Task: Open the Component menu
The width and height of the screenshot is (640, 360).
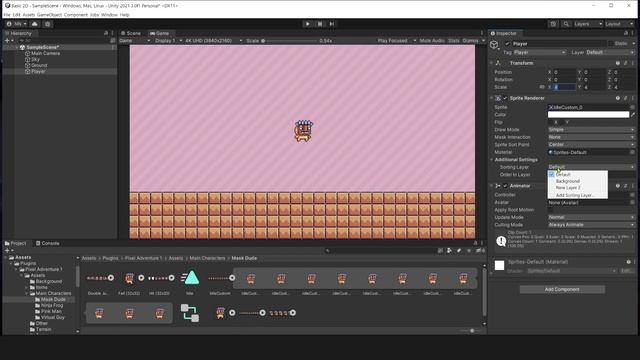Action: 76,15
